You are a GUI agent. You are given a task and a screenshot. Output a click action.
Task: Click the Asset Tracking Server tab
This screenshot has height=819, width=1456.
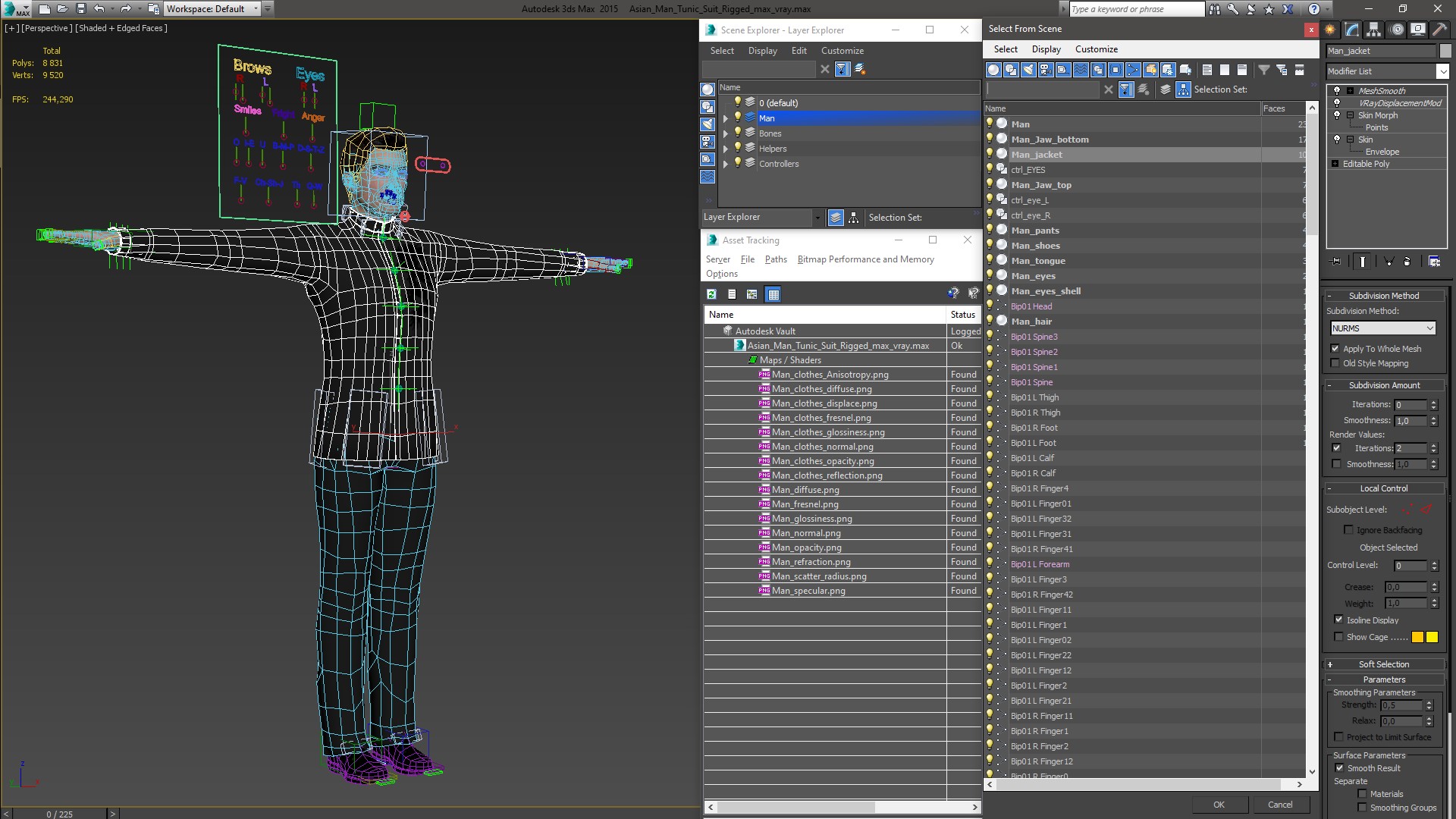pyautogui.click(x=717, y=259)
